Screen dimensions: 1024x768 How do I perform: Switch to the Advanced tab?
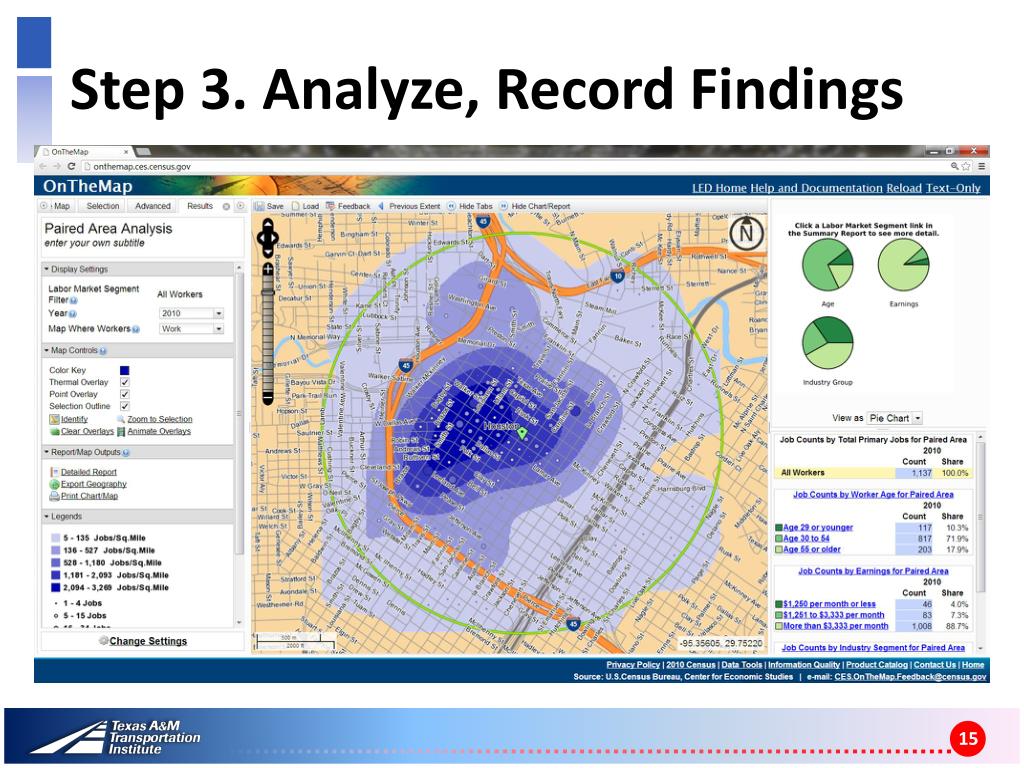152,206
